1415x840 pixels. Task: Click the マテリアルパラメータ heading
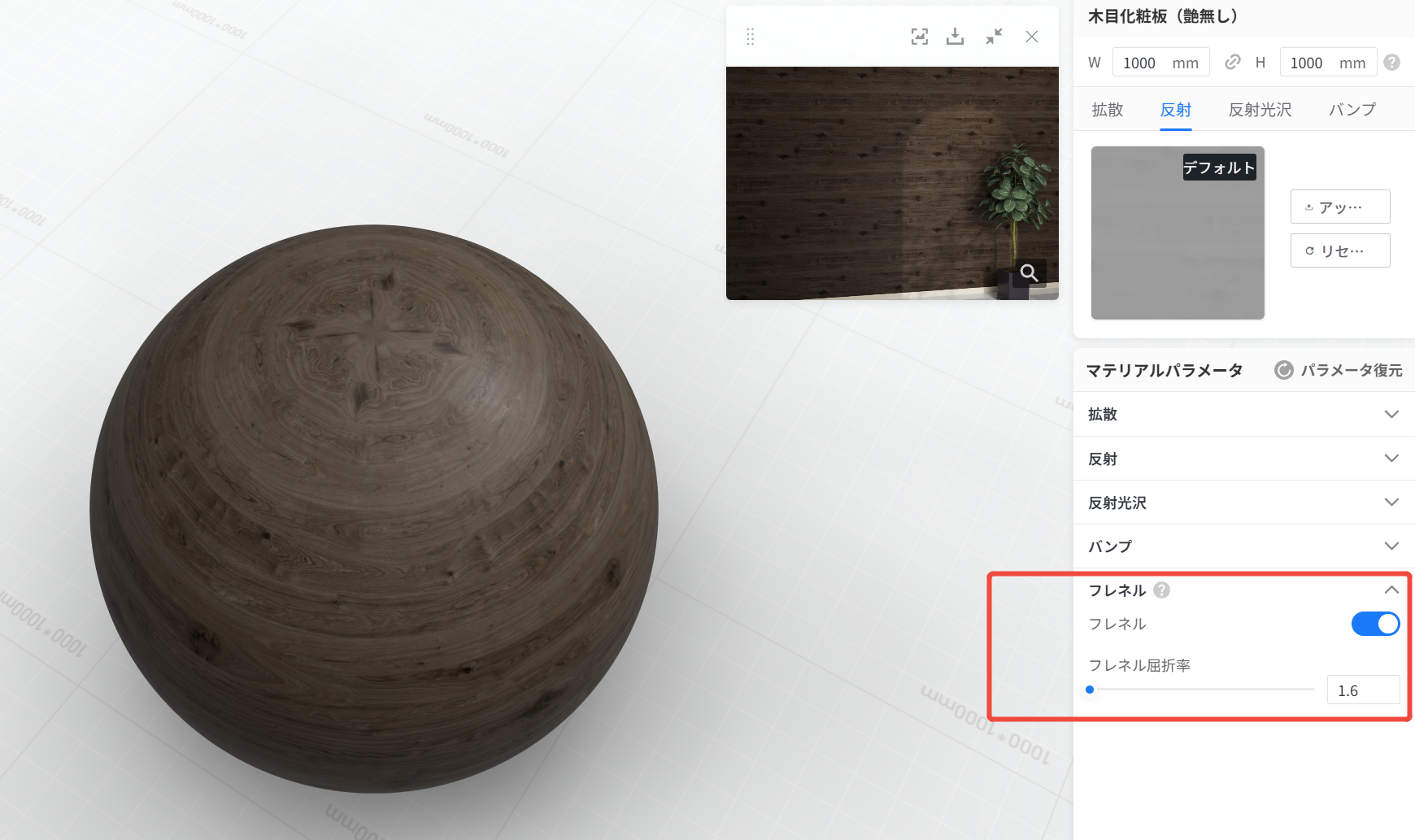tap(1165, 371)
